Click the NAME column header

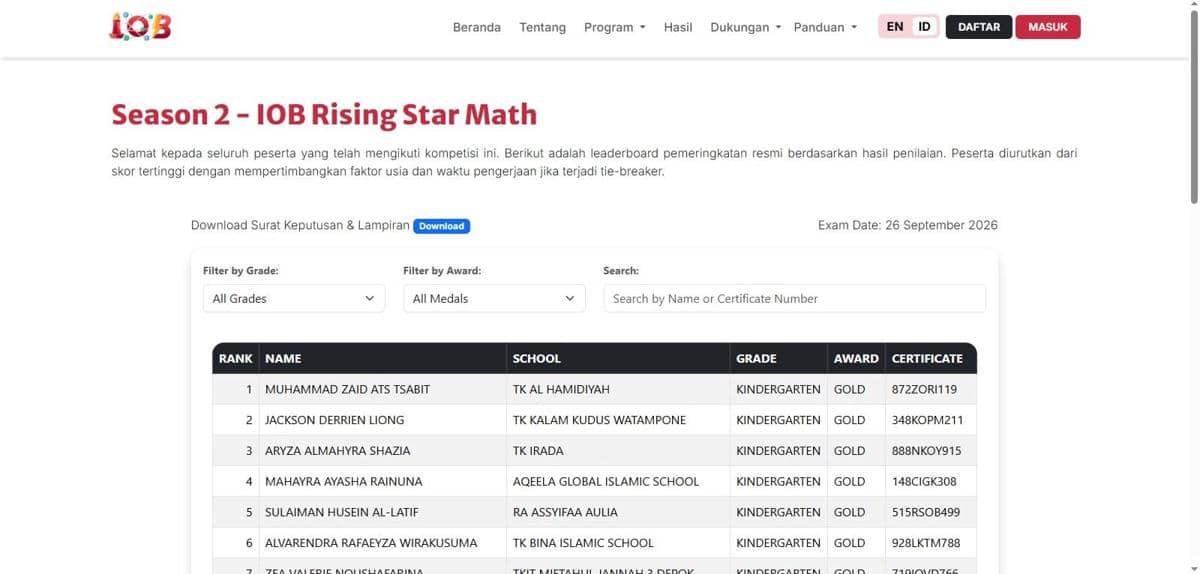click(383, 358)
